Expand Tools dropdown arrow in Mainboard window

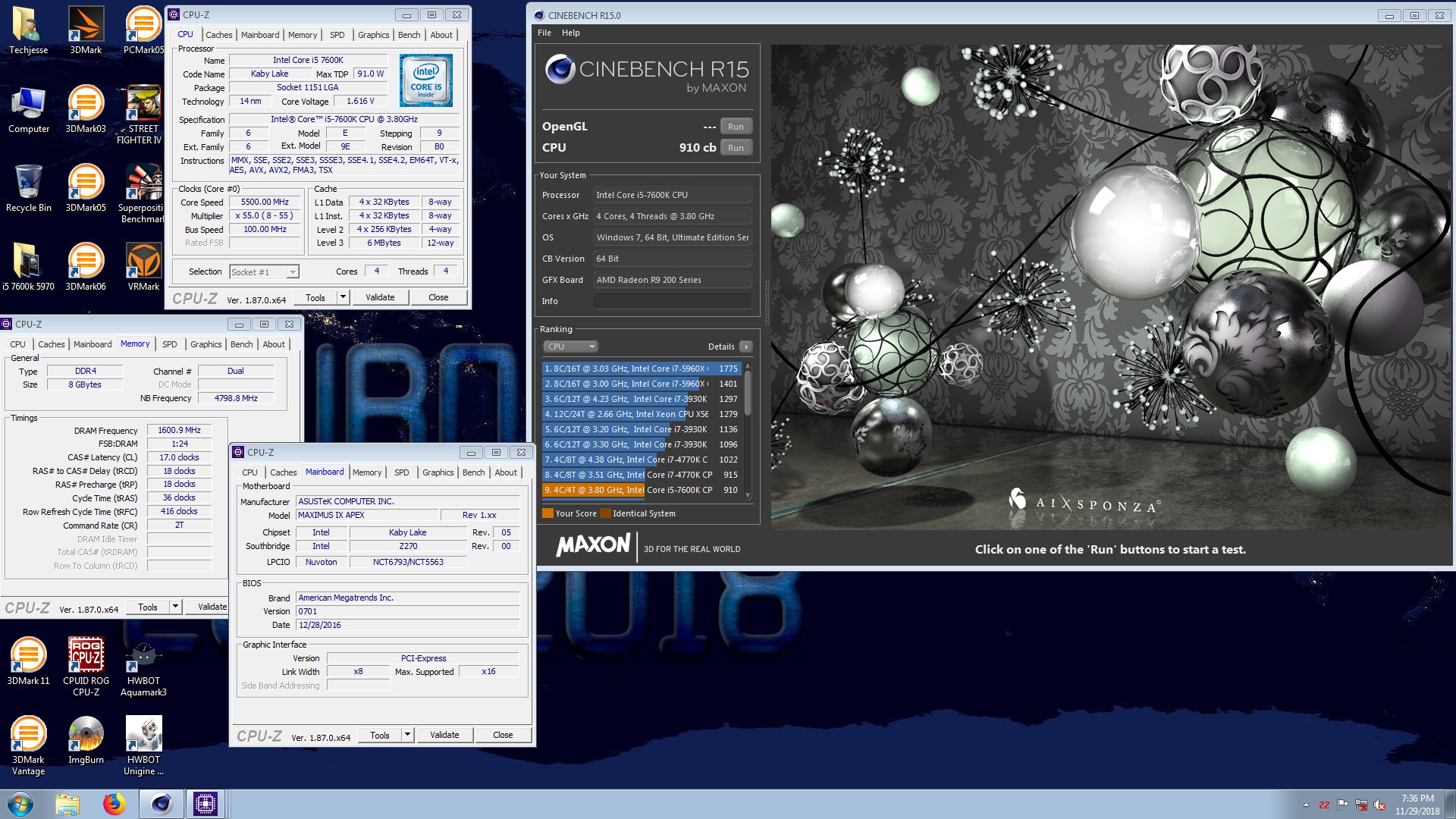click(407, 735)
